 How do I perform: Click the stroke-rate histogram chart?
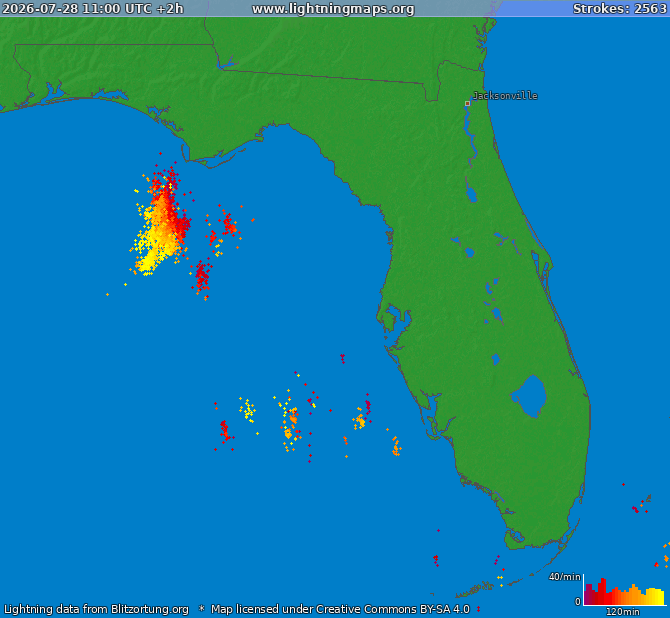point(624,591)
